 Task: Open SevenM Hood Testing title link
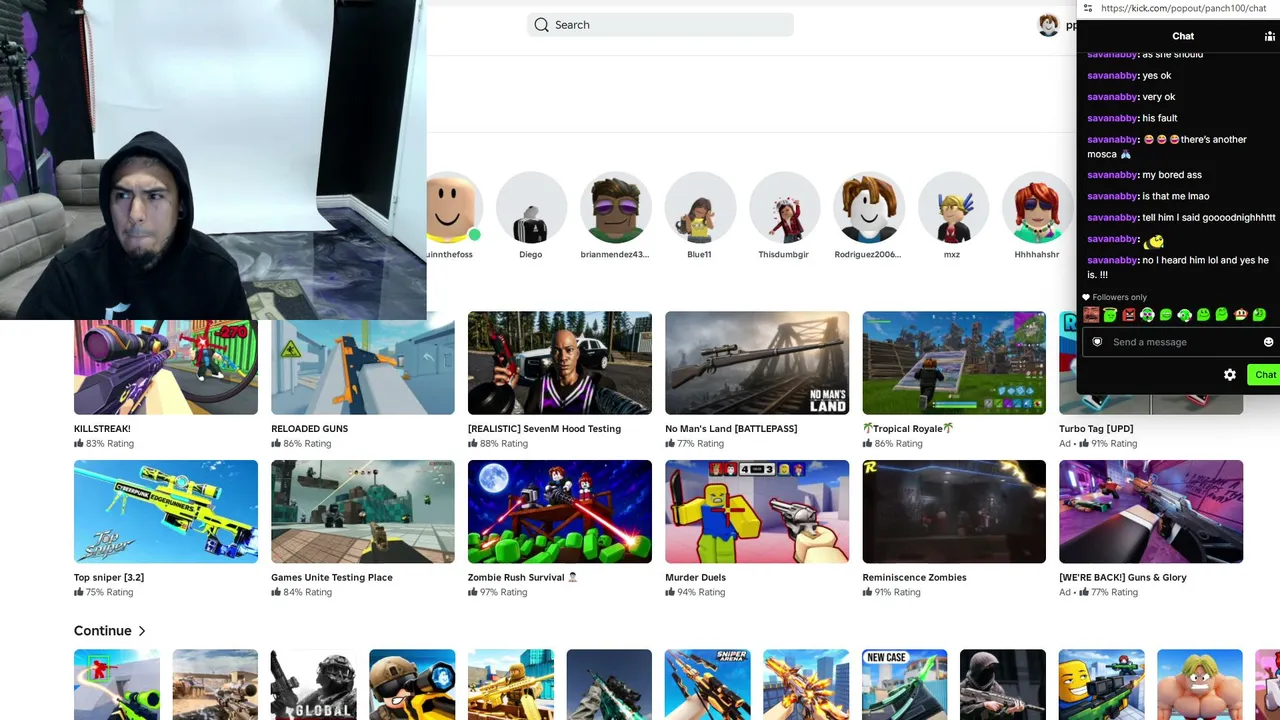point(544,429)
